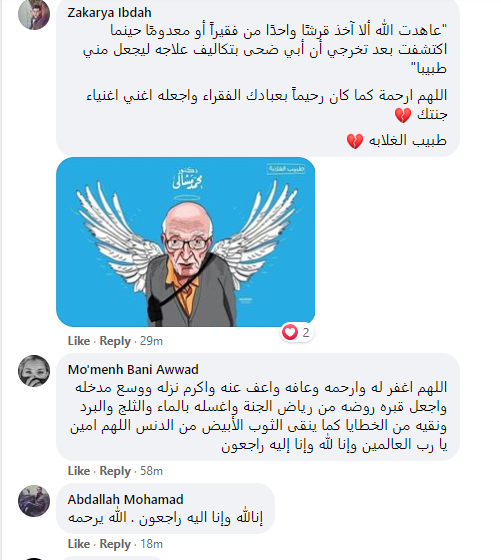Like Mo'menh Bani Awwad's comment
This screenshot has height=560, width=501.
(79, 471)
